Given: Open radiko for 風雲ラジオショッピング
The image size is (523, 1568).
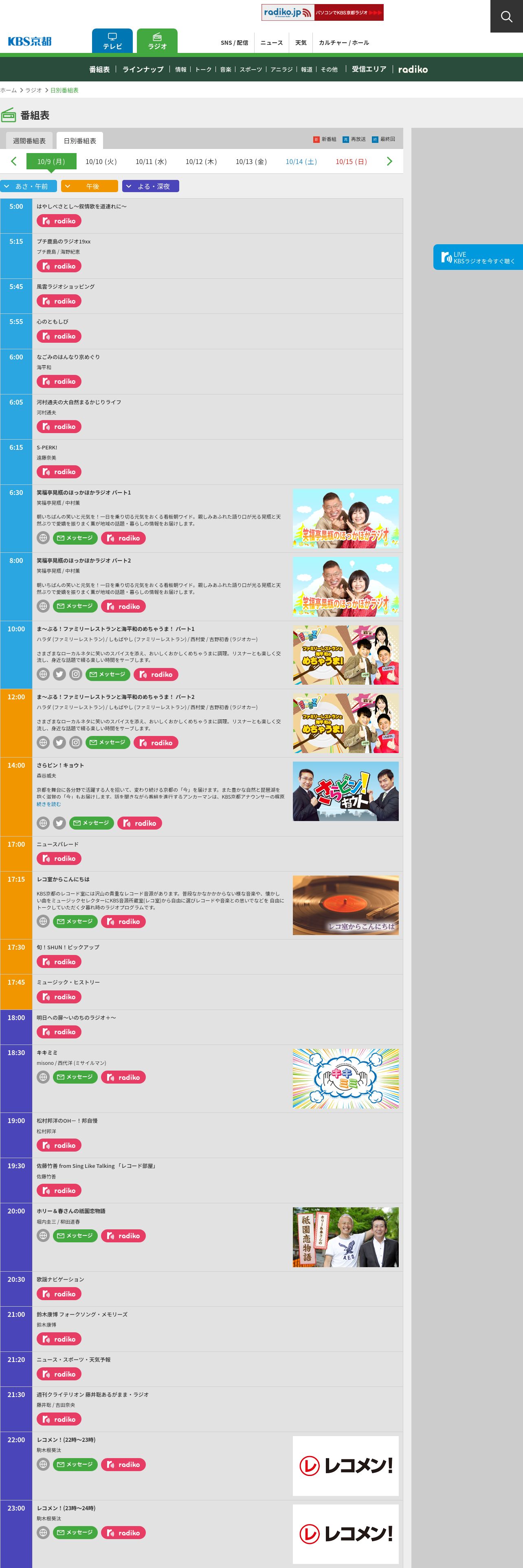Looking at the screenshot, I should [59, 301].
